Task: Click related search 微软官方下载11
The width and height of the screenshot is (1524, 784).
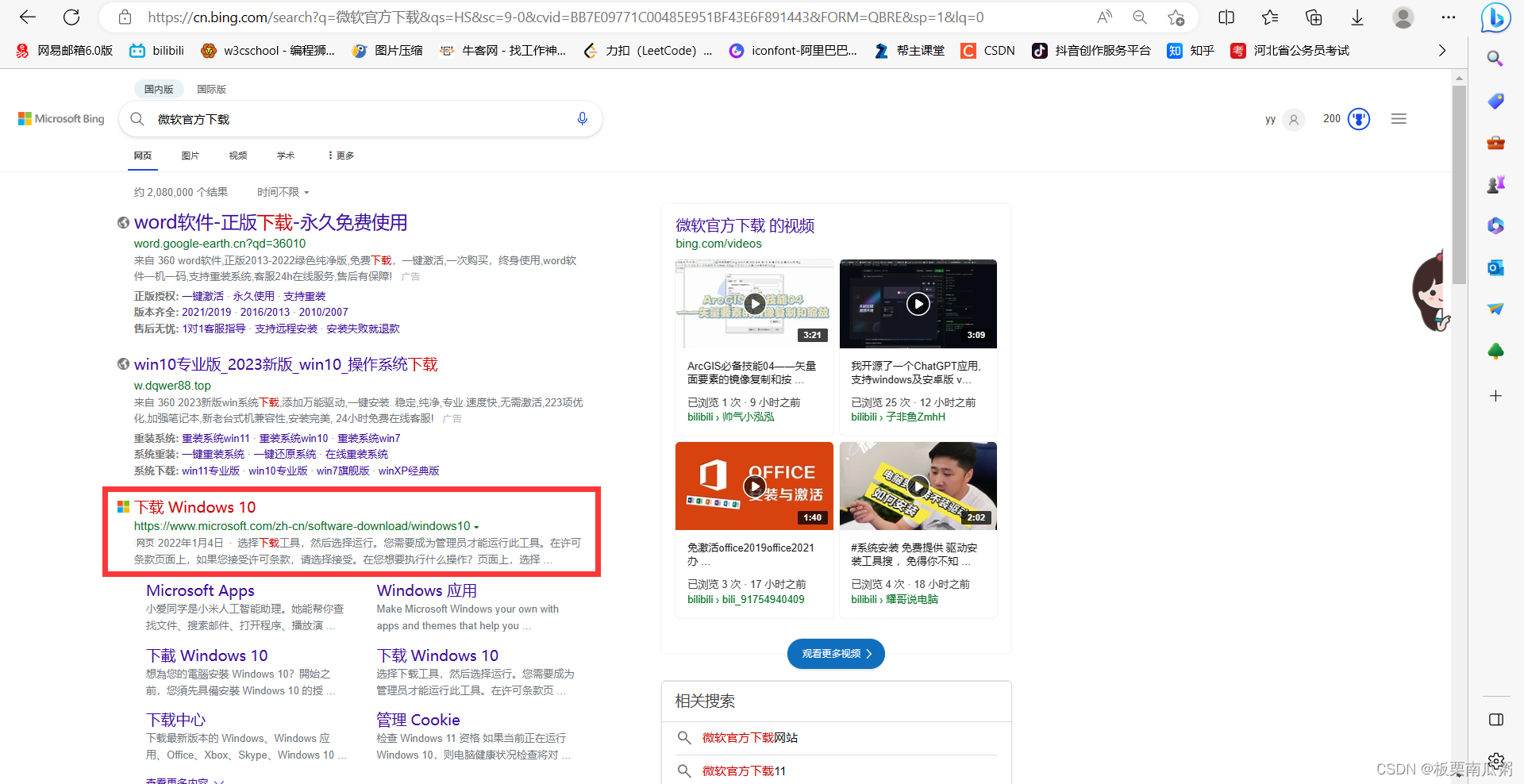Action: click(x=744, y=771)
